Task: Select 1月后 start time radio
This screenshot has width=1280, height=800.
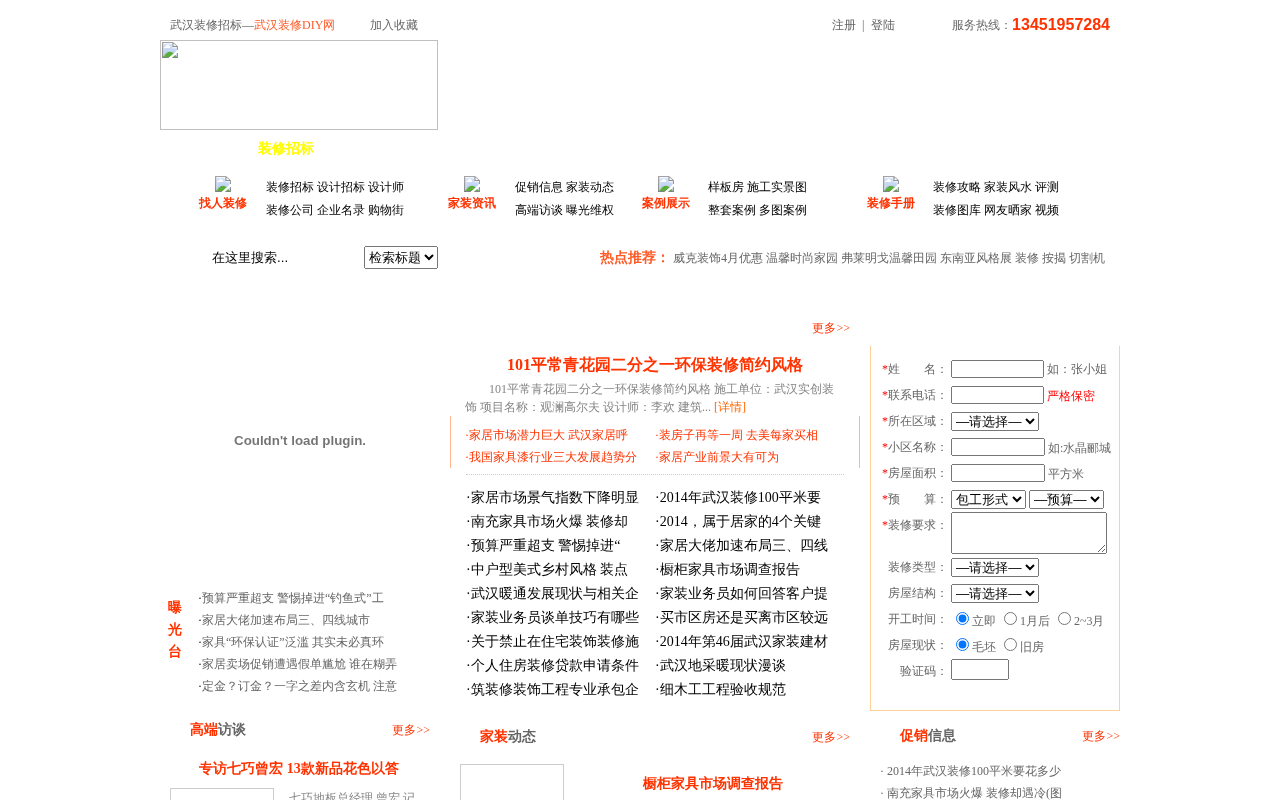Action: coord(1011,619)
